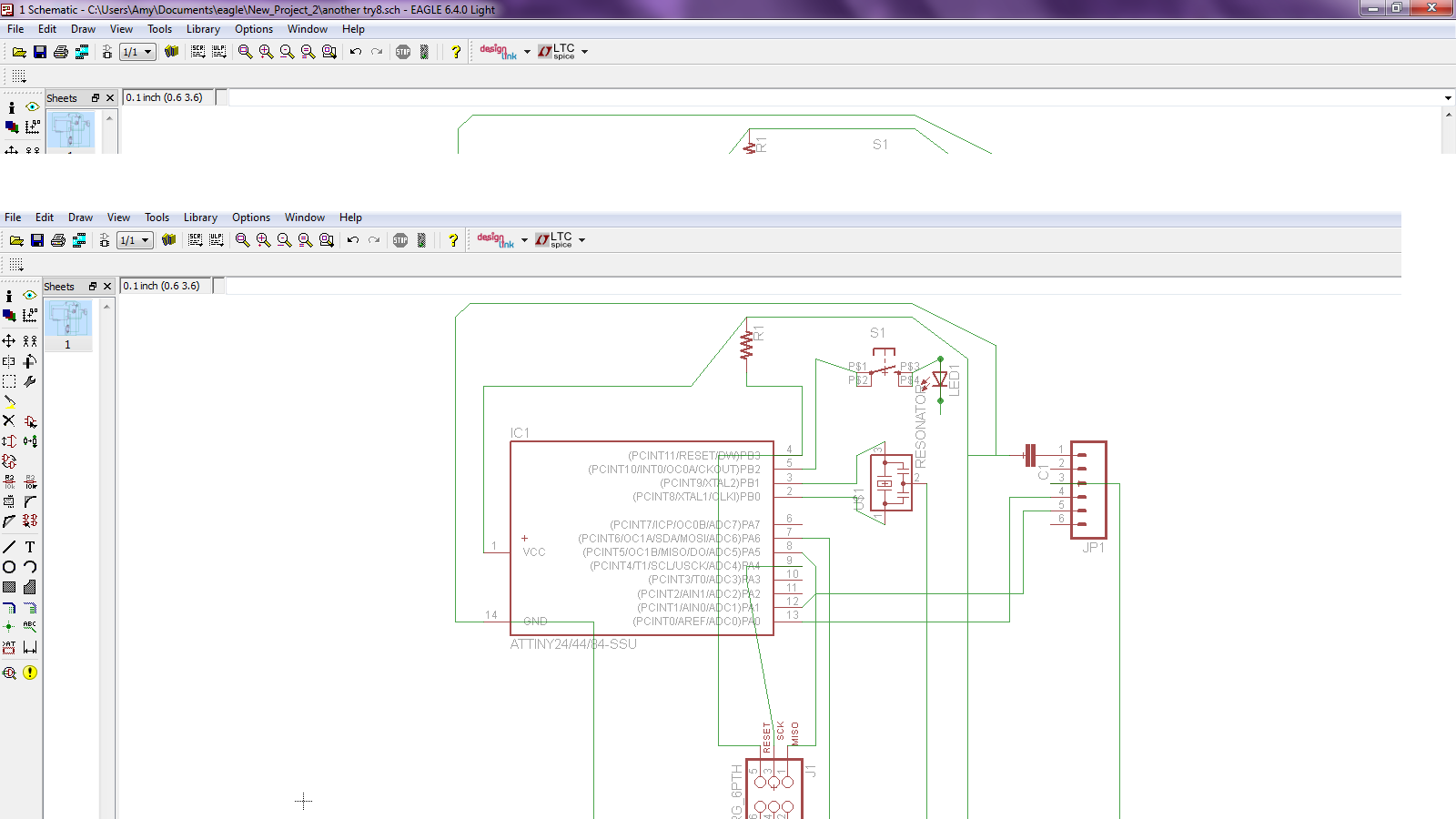
Task: Click the Help question mark in the top toolbar
Action: pos(456,52)
